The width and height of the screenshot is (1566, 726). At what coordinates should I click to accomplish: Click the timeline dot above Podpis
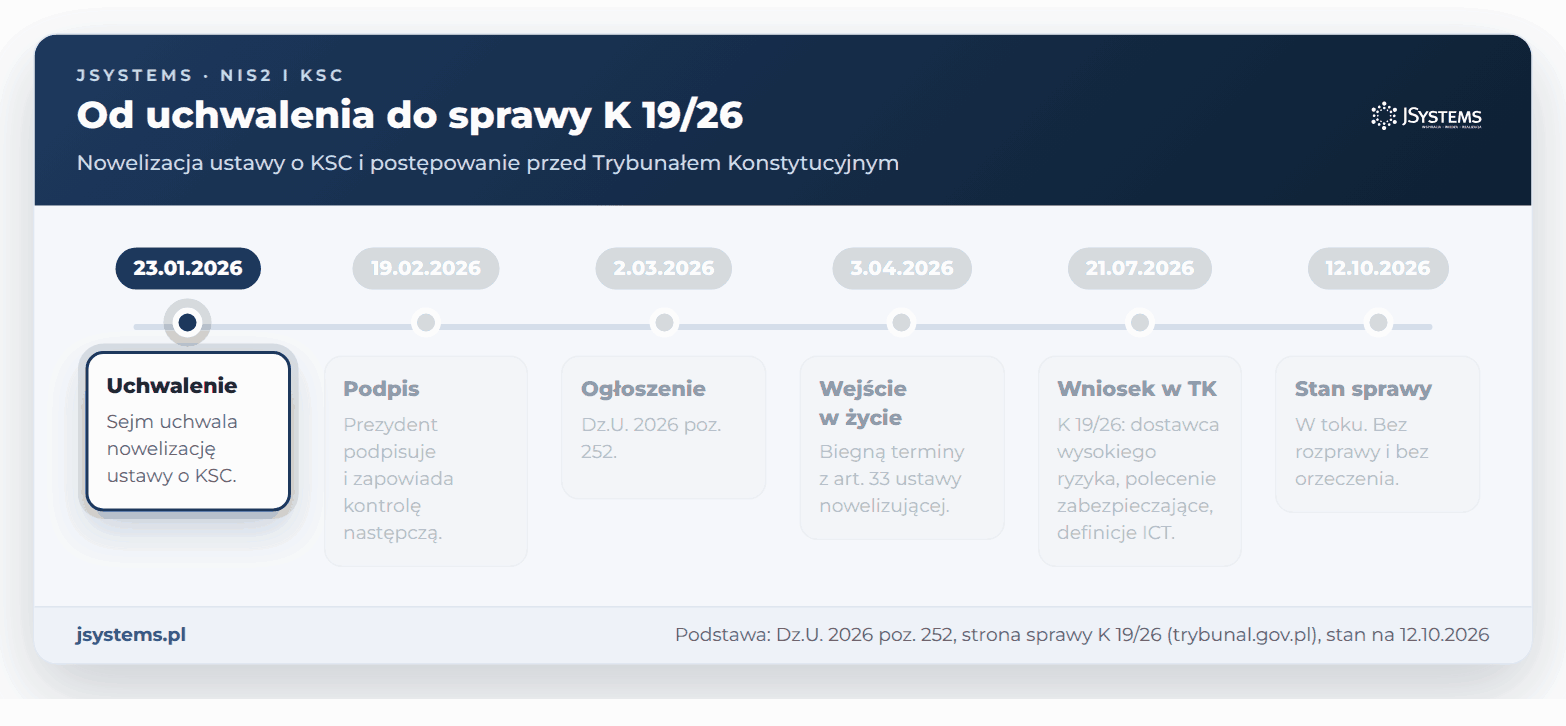(x=426, y=322)
